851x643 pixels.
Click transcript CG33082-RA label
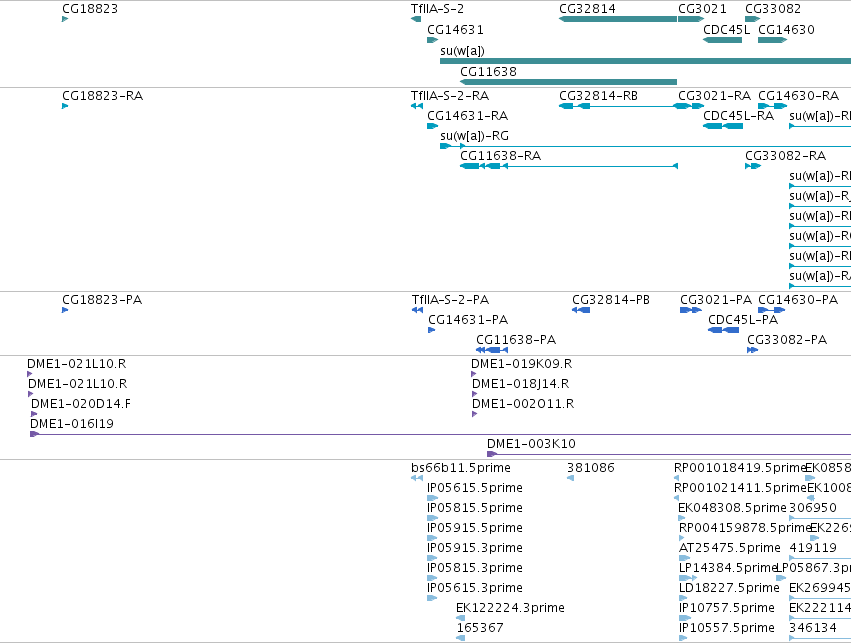(x=785, y=156)
